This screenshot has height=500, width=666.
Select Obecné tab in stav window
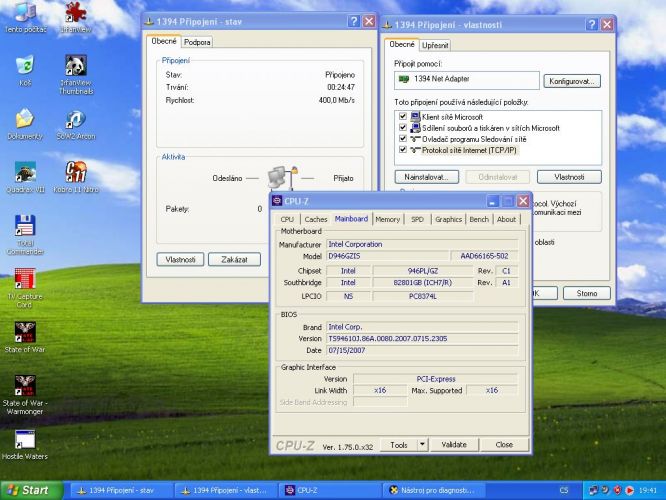click(164, 41)
